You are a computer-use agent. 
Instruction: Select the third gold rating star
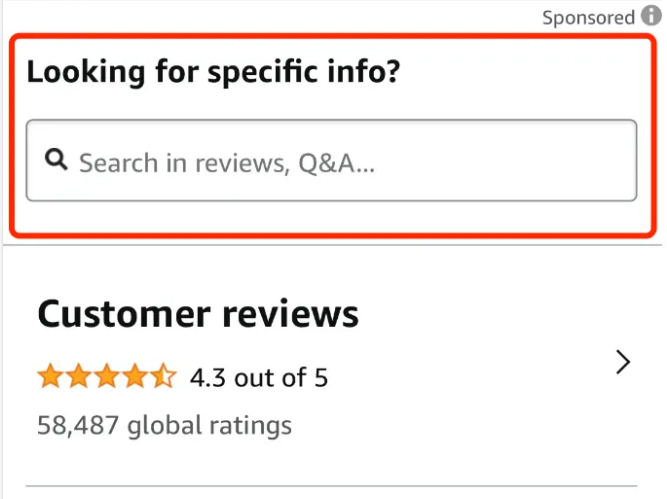point(107,376)
